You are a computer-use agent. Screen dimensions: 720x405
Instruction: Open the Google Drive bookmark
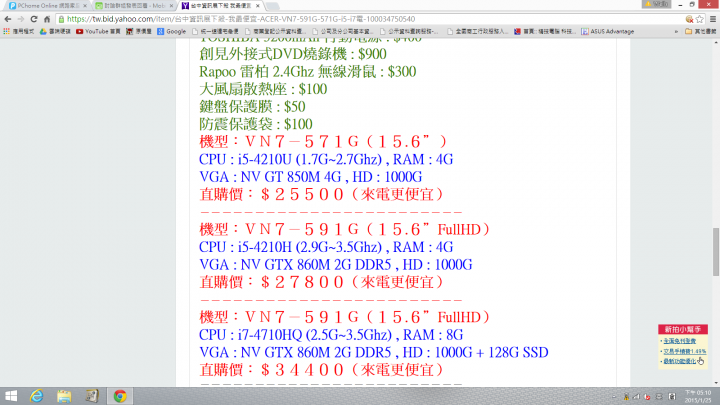[x=55, y=31]
